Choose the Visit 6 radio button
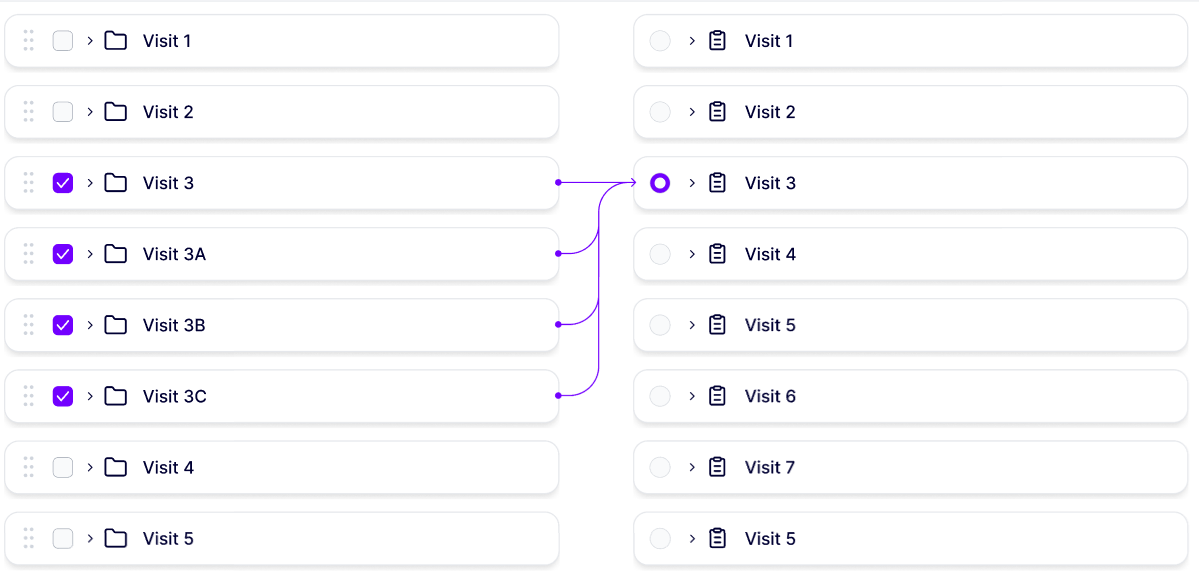Viewport: 1199px width, 573px height. pos(660,396)
